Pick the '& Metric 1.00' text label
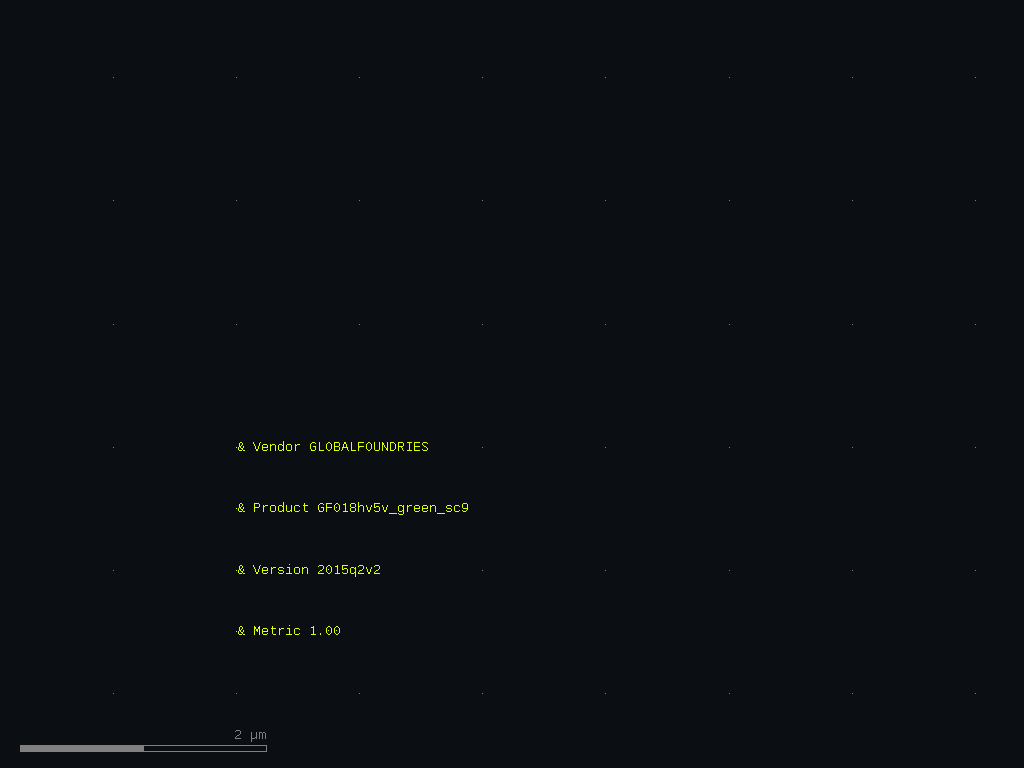The image size is (1024, 768). coord(289,631)
